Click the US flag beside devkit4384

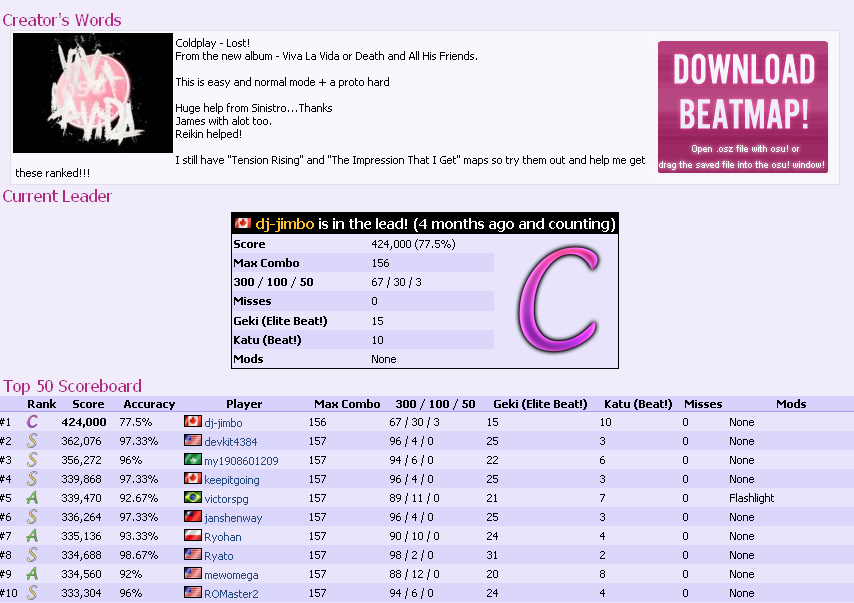point(193,440)
